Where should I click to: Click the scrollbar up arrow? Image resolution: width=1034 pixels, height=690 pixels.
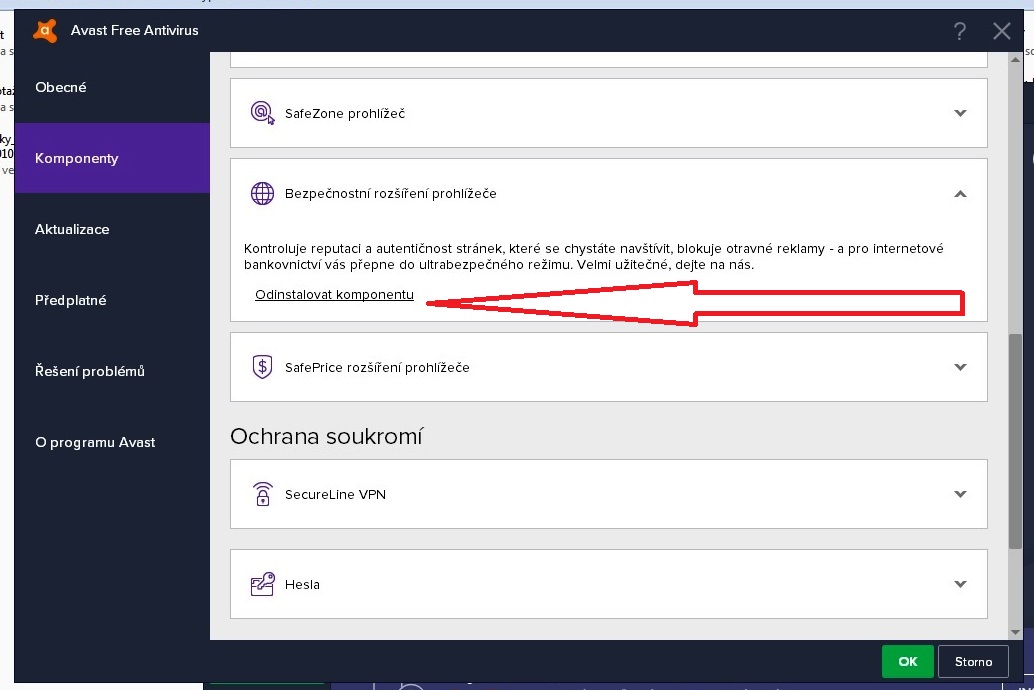click(1015, 60)
